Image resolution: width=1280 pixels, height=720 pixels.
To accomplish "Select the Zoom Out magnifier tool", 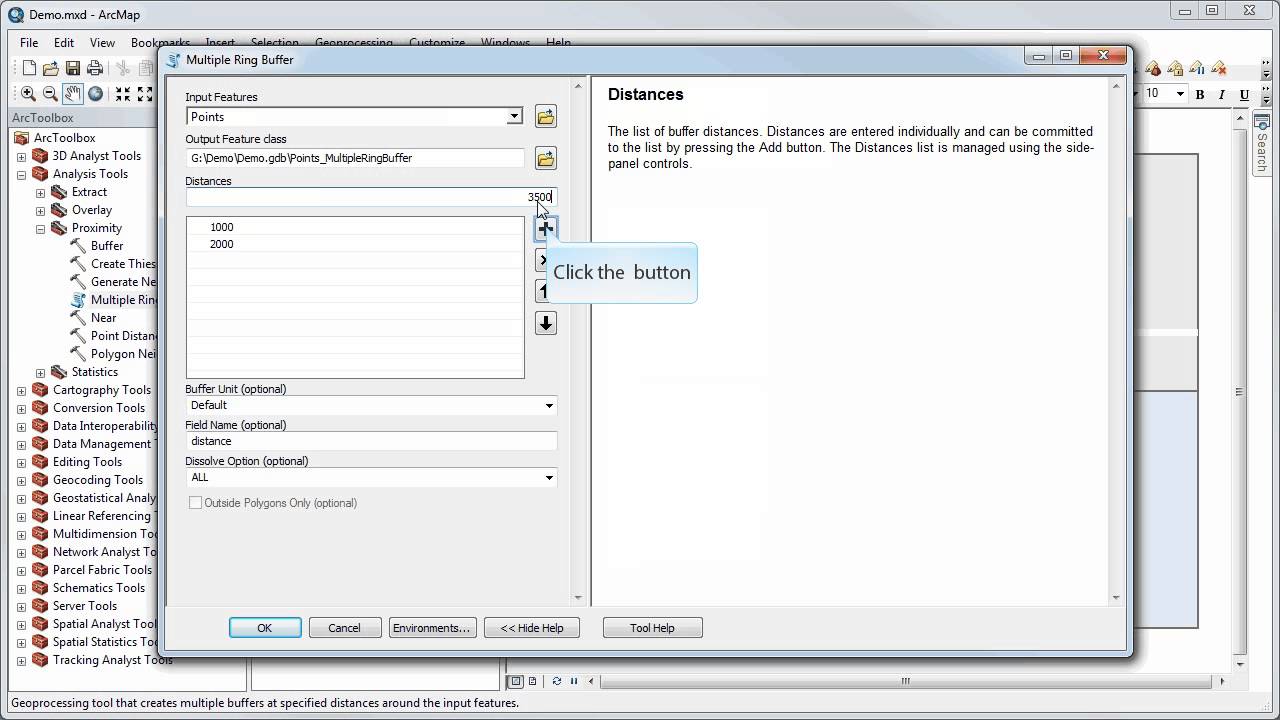I will coord(50,94).
